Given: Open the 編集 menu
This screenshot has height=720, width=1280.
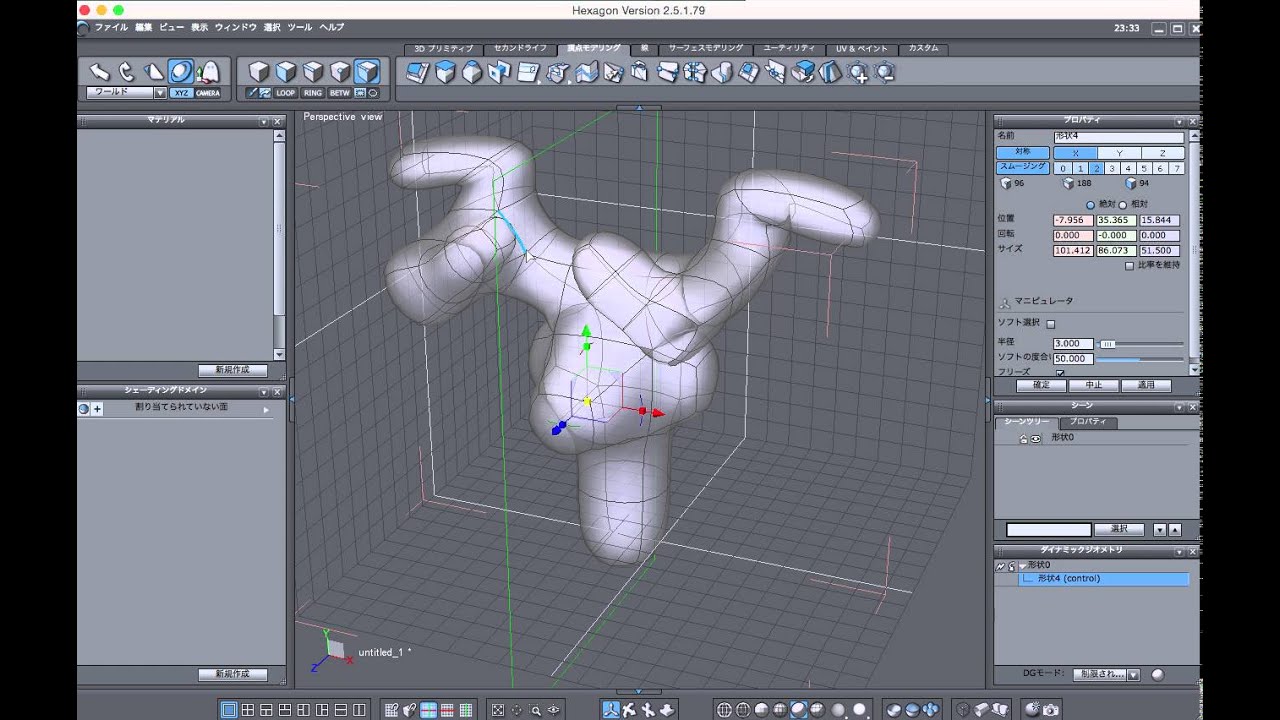Looking at the screenshot, I should 143,27.
